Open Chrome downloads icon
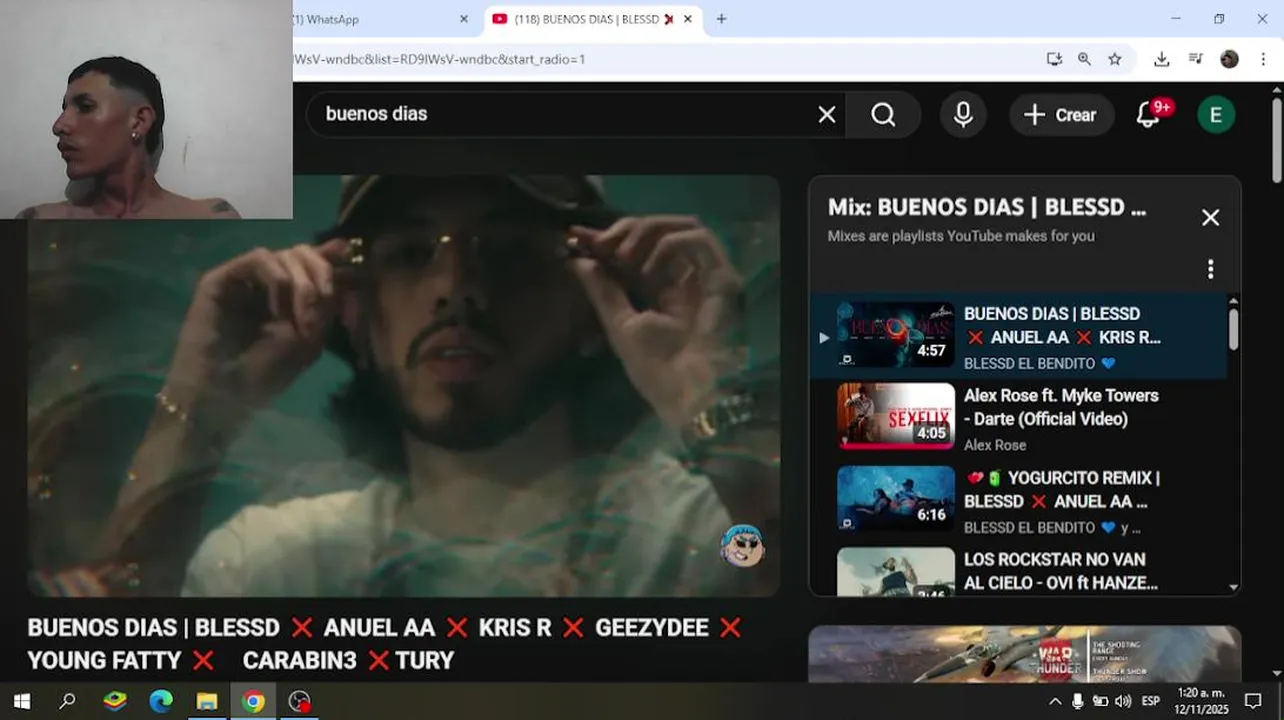Image resolution: width=1284 pixels, height=720 pixels. [1161, 59]
